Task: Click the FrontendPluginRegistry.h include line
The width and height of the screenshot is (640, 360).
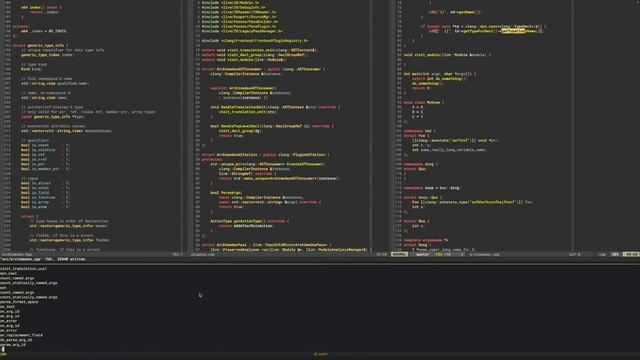Action: pyautogui.click(x=255, y=40)
